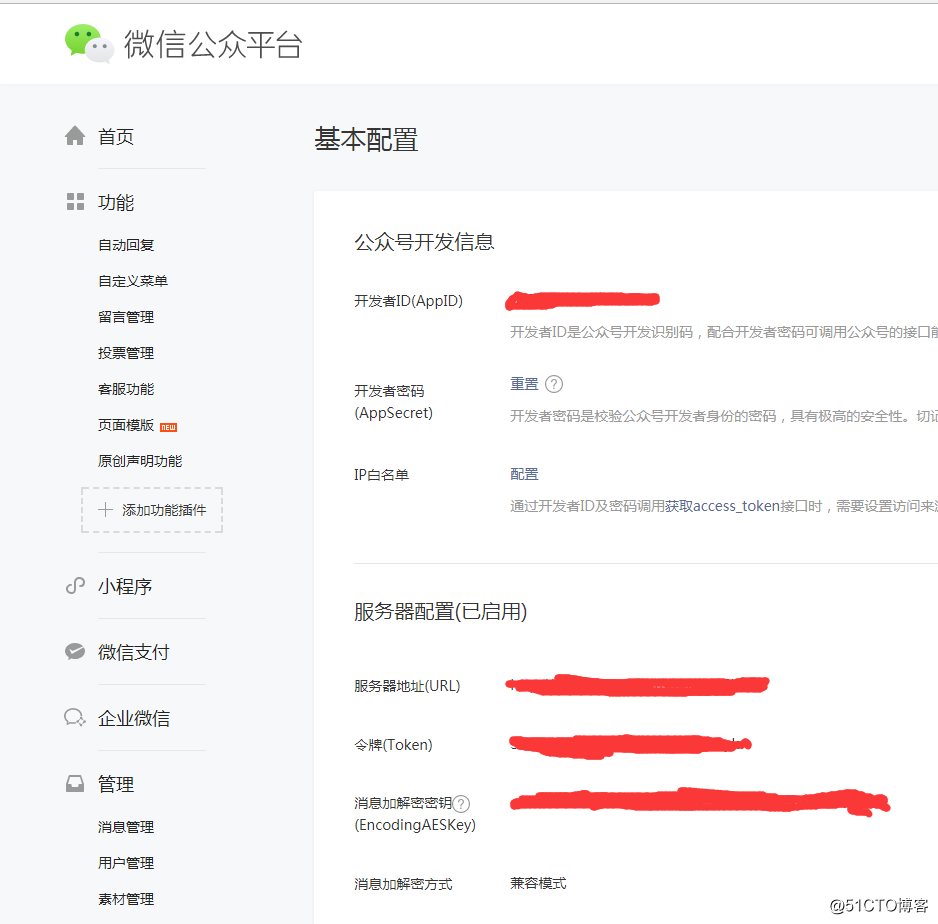
Task: Open 小程序 section
Action: tap(125, 586)
